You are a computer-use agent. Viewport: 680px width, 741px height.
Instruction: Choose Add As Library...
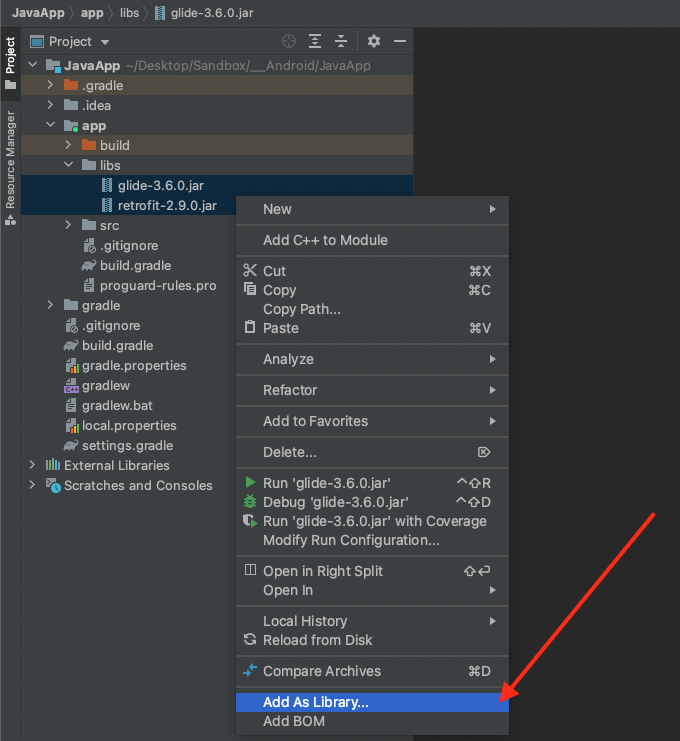372,702
